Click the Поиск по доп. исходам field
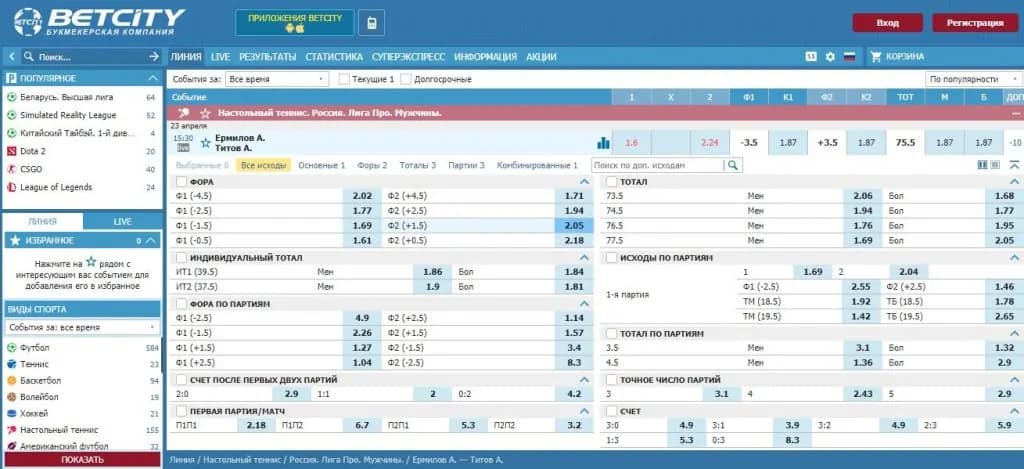The width and height of the screenshot is (1024, 469). click(658, 165)
